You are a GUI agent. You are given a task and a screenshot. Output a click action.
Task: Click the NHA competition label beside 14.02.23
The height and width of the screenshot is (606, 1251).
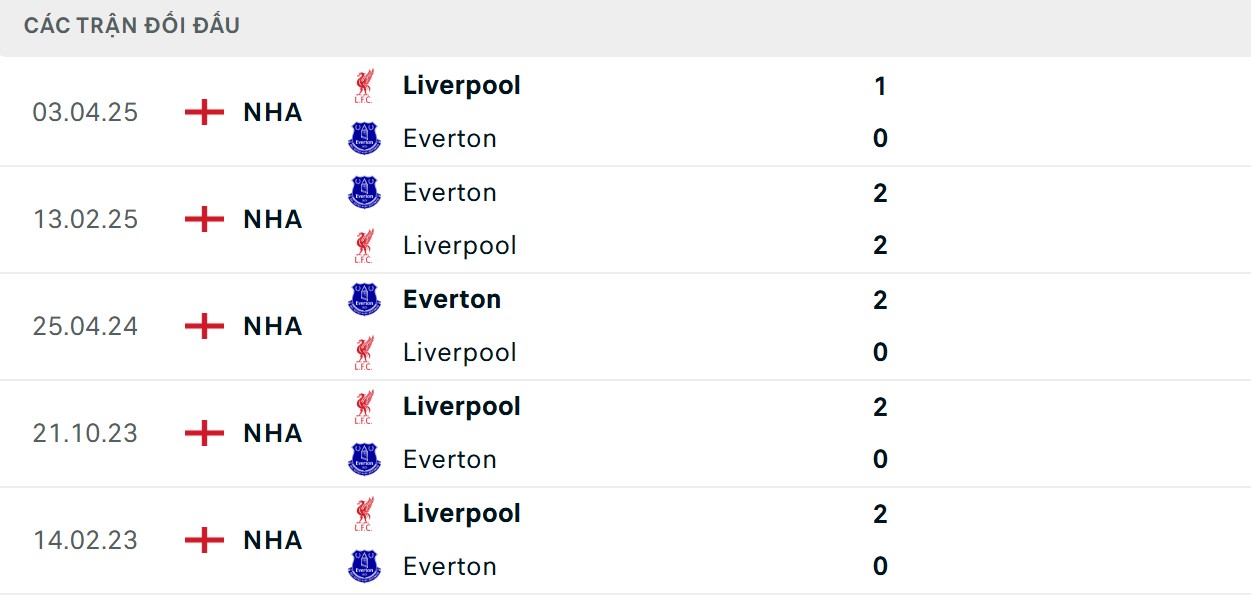(271, 540)
